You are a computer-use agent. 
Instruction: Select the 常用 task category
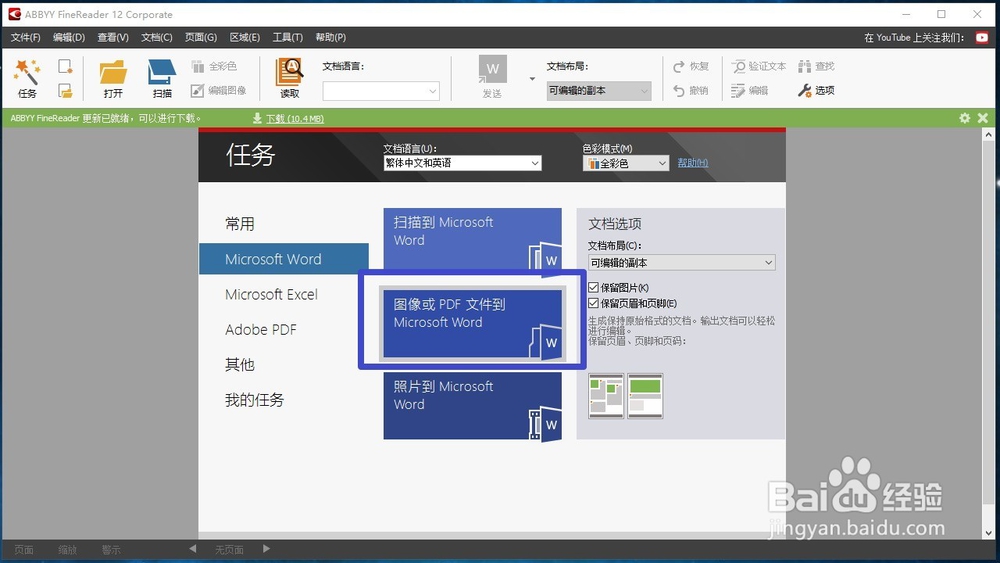tap(240, 224)
